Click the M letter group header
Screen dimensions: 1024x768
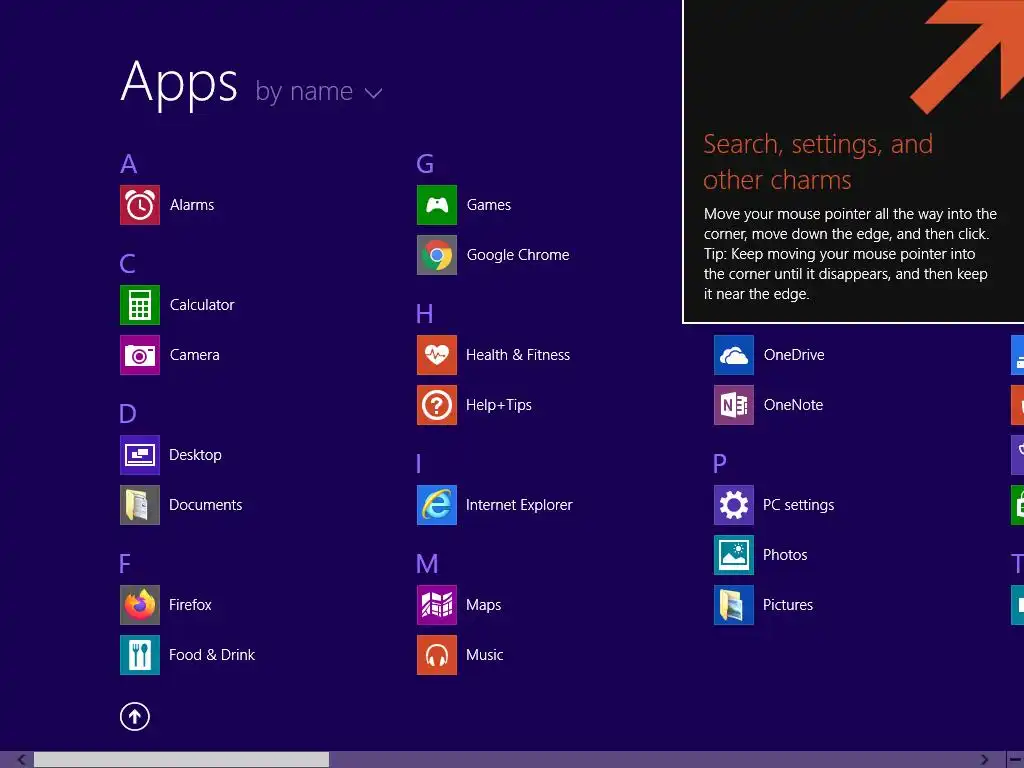pyautogui.click(x=427, y=564)
